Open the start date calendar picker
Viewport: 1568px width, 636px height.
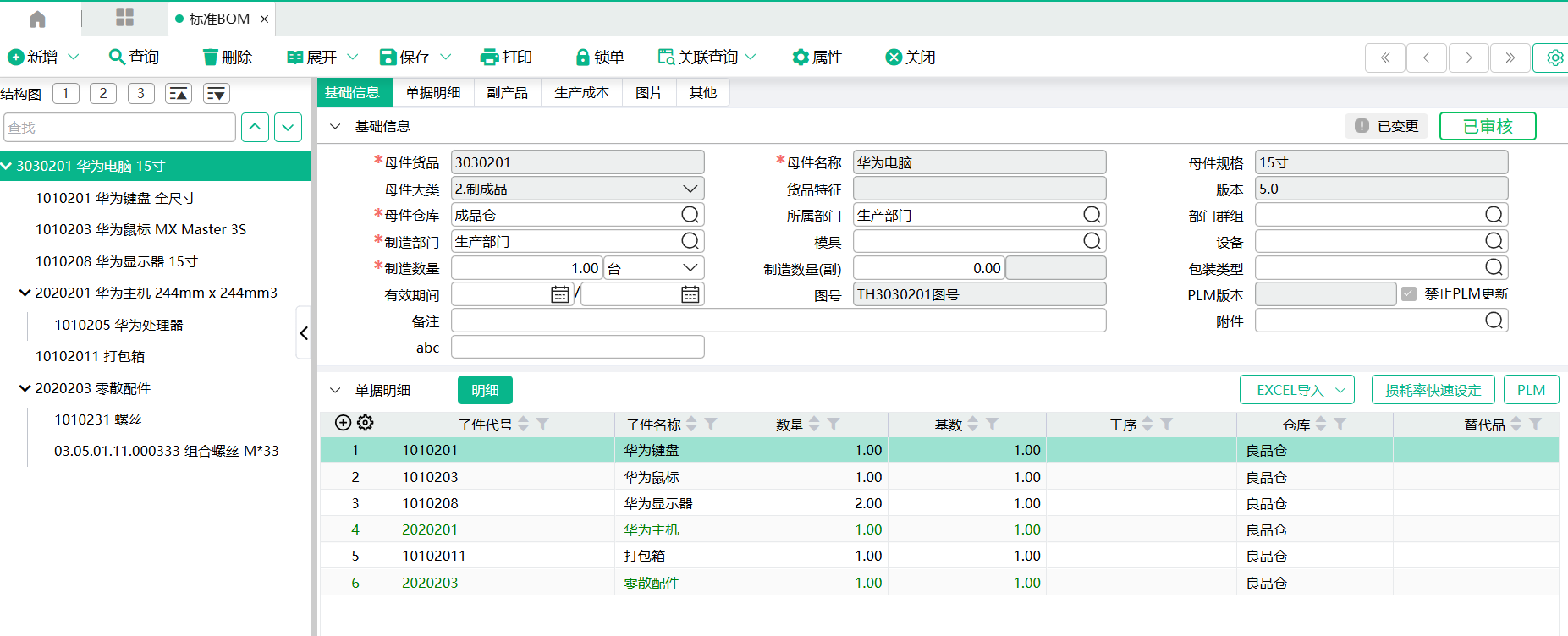tap(559, 294)
